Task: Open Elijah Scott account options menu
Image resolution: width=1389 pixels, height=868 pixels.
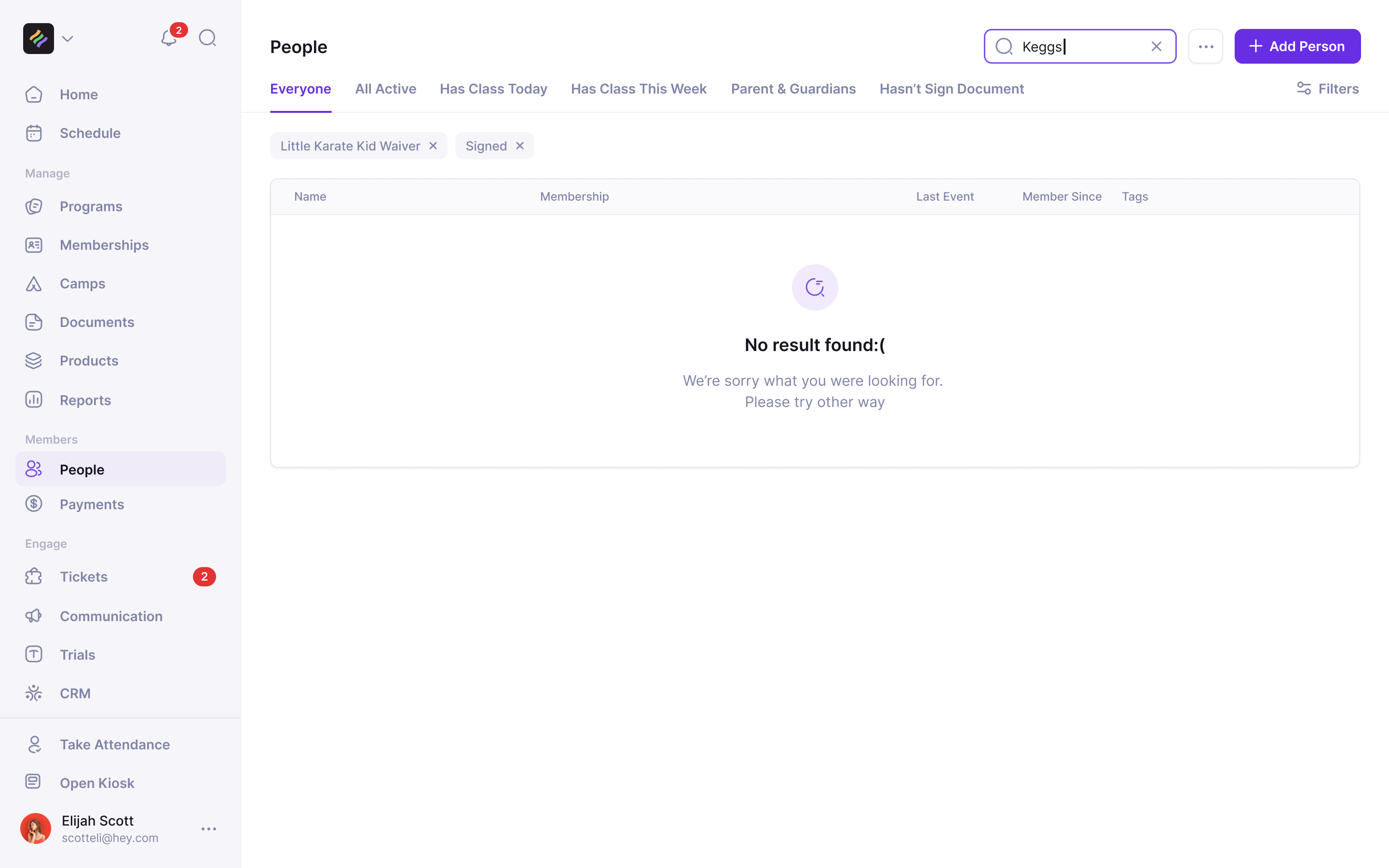Action: click(209, 829)
